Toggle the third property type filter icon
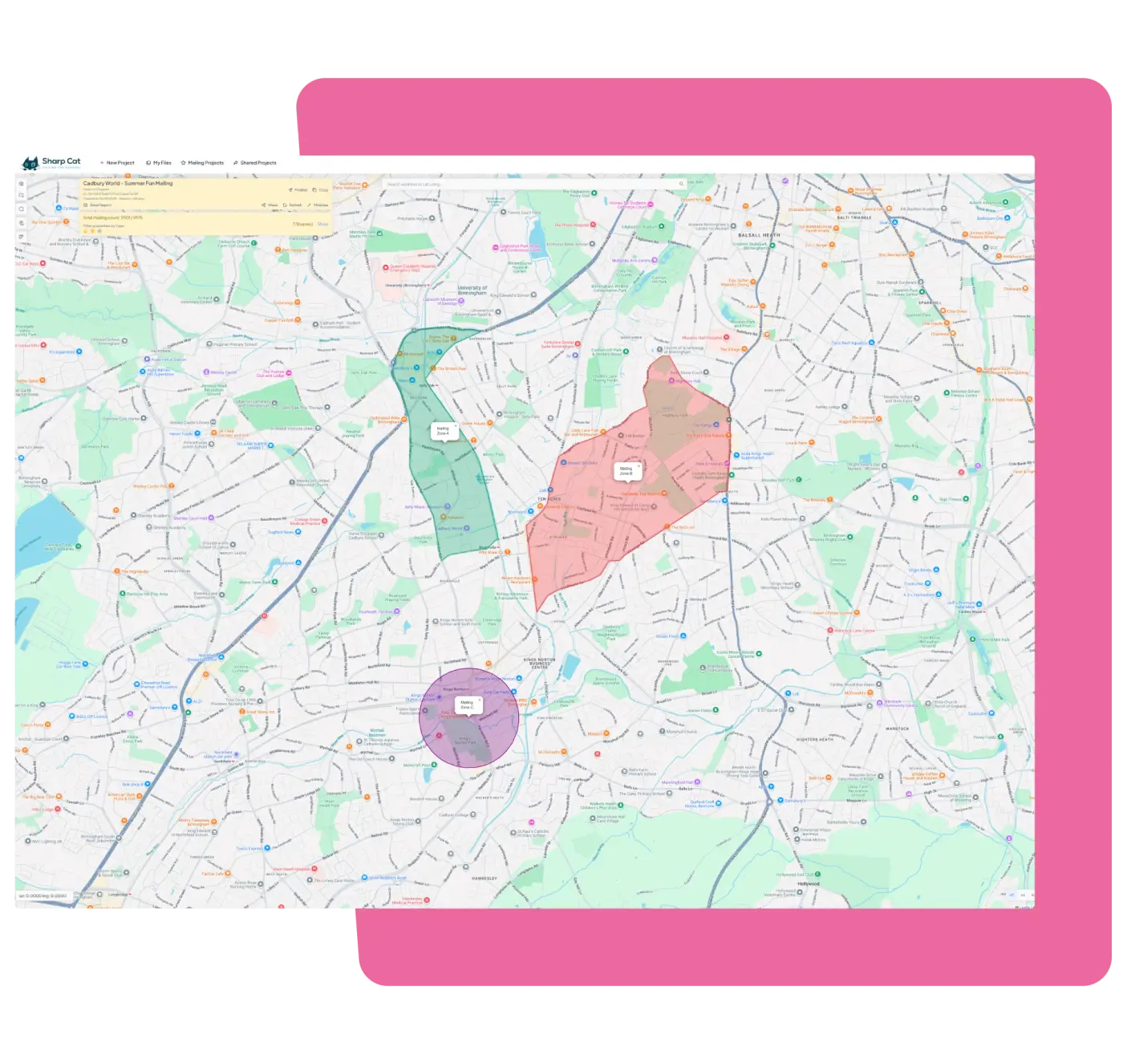This screenshot has height=1064, width=1123. pyautogui.click(x=99, y=231)
